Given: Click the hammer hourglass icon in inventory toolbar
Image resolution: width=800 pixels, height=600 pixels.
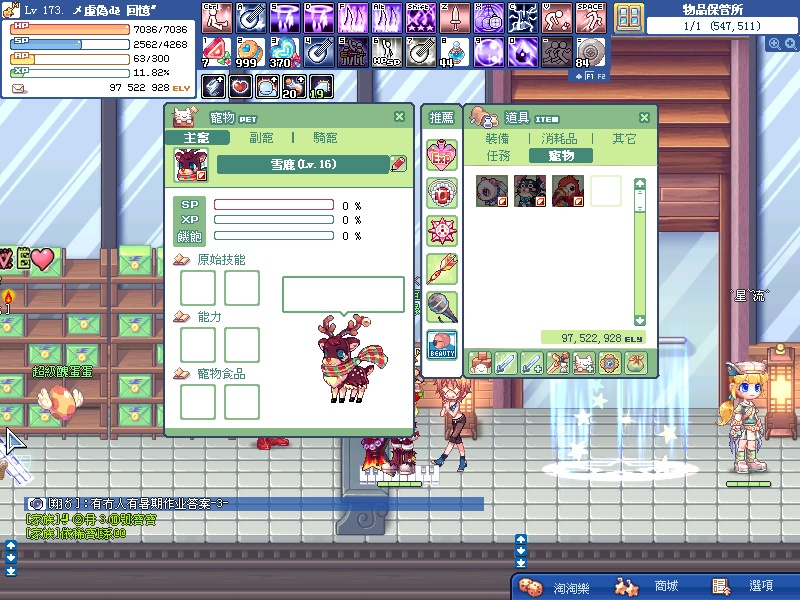Looking at the screenshot, I should tap(558, 363).
